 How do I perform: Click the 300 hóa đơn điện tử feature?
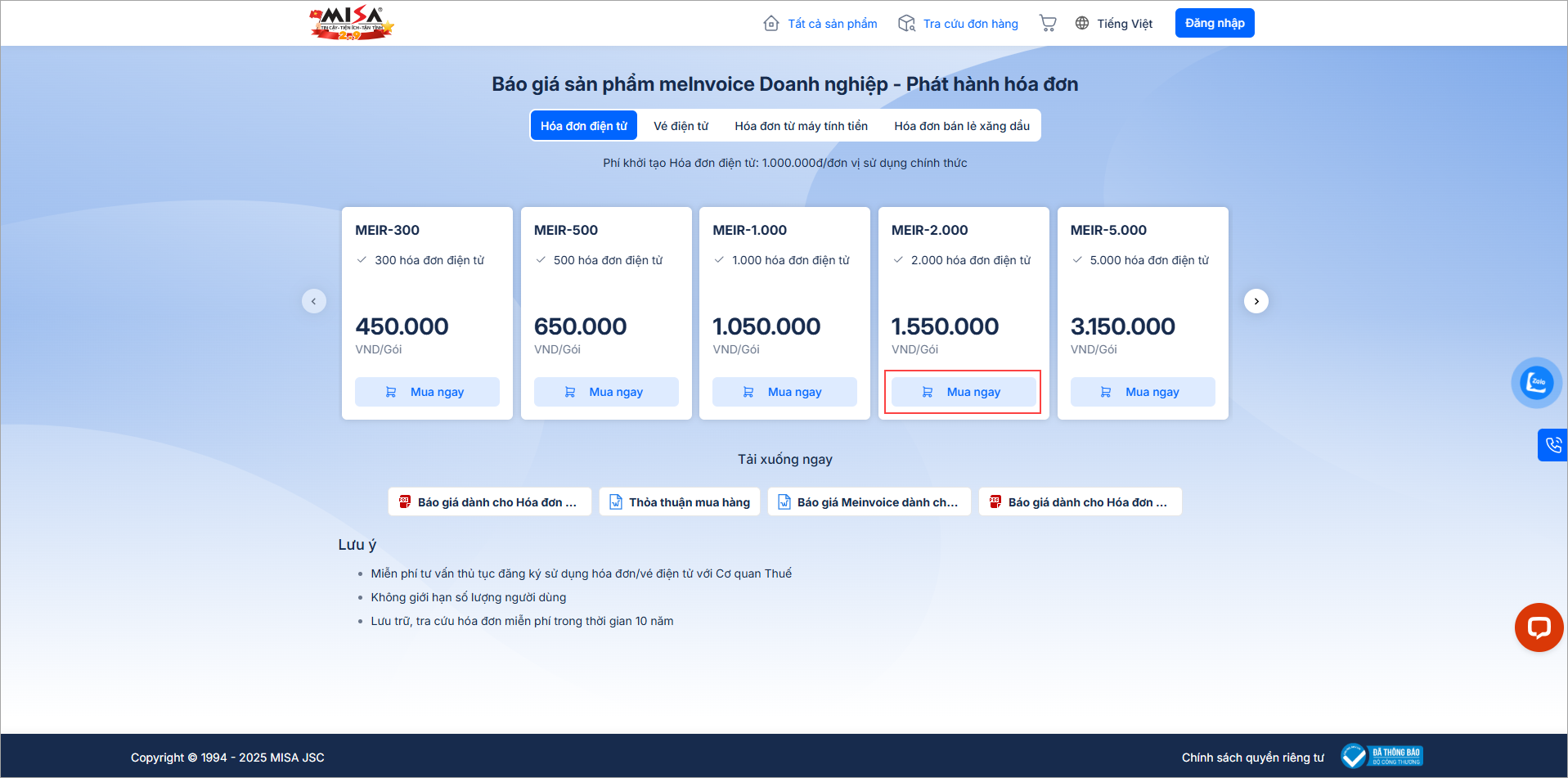[429, 260]
